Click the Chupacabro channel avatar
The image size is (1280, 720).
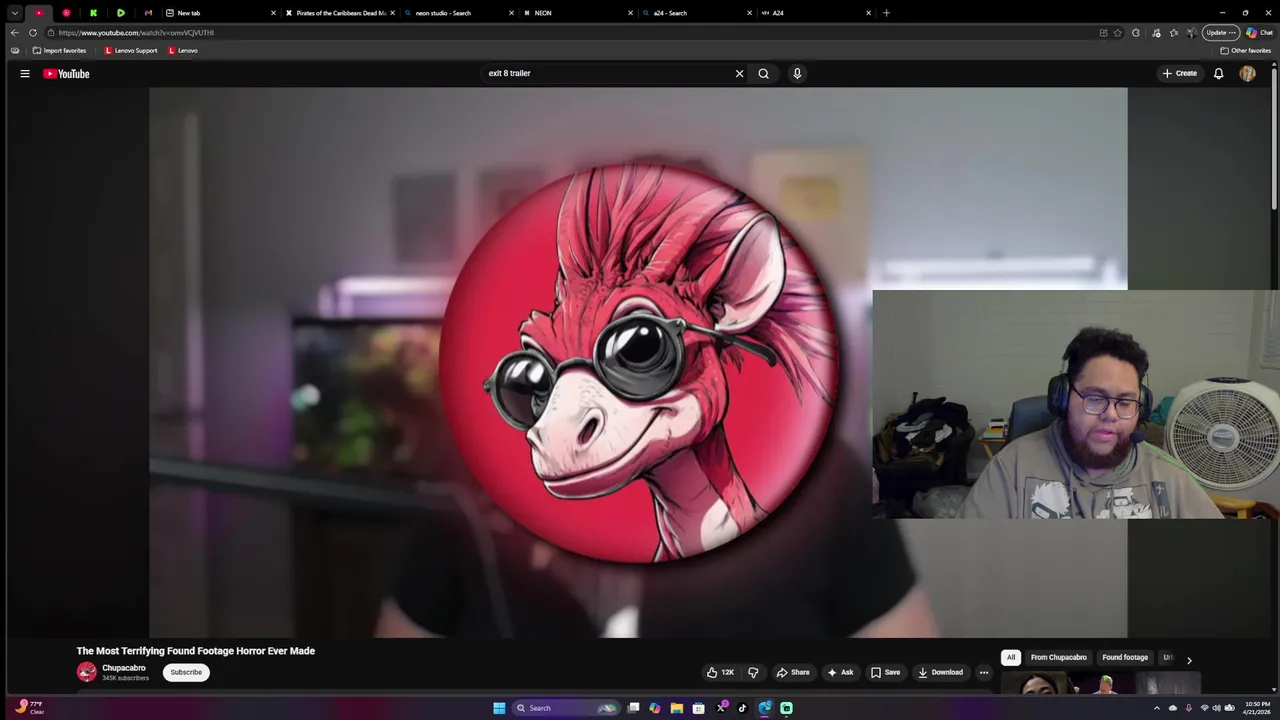[x=87, y=672]
